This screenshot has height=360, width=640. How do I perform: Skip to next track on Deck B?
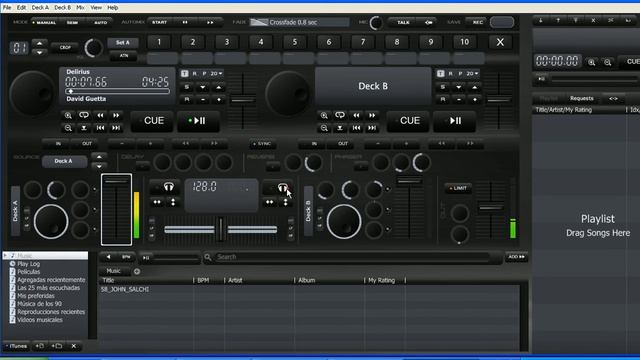[x=372, y=128]
